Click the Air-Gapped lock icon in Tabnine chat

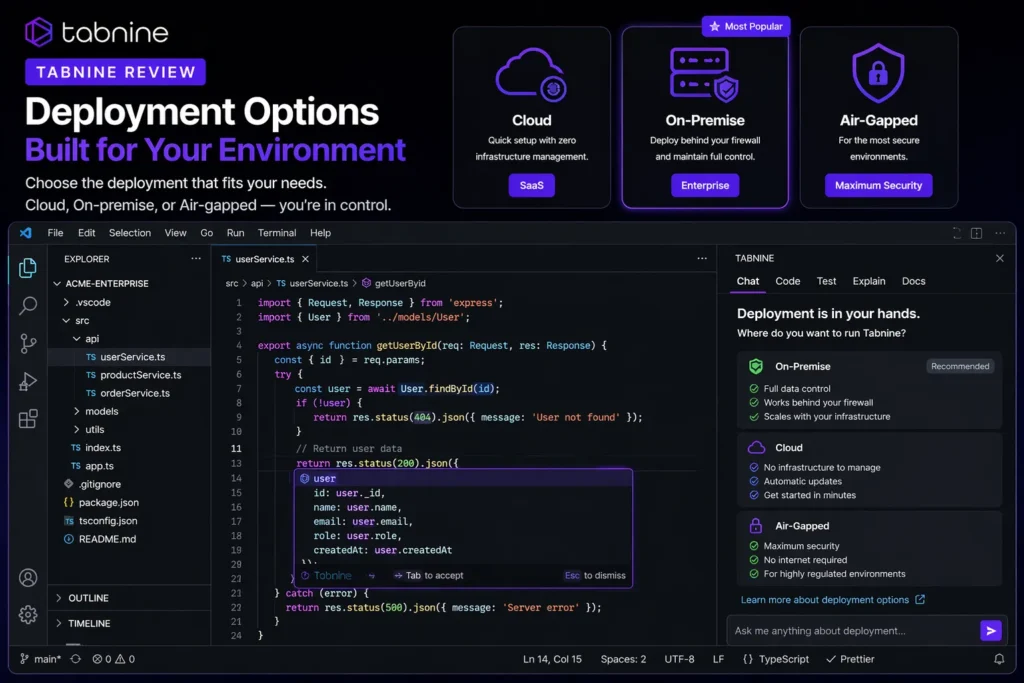[x=756, y=526]
